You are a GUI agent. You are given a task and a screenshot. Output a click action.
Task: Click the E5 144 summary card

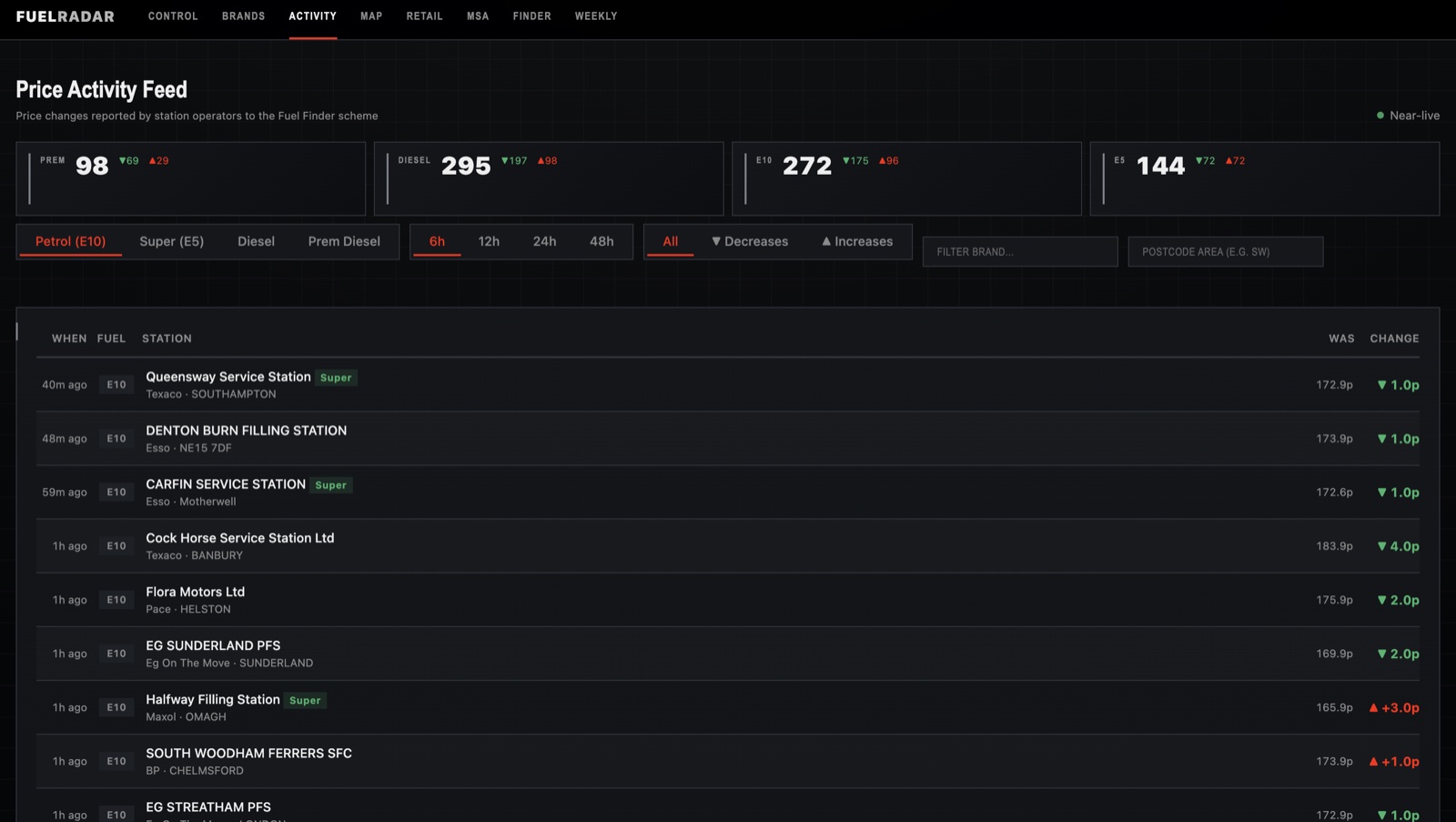pos(1265,178)
